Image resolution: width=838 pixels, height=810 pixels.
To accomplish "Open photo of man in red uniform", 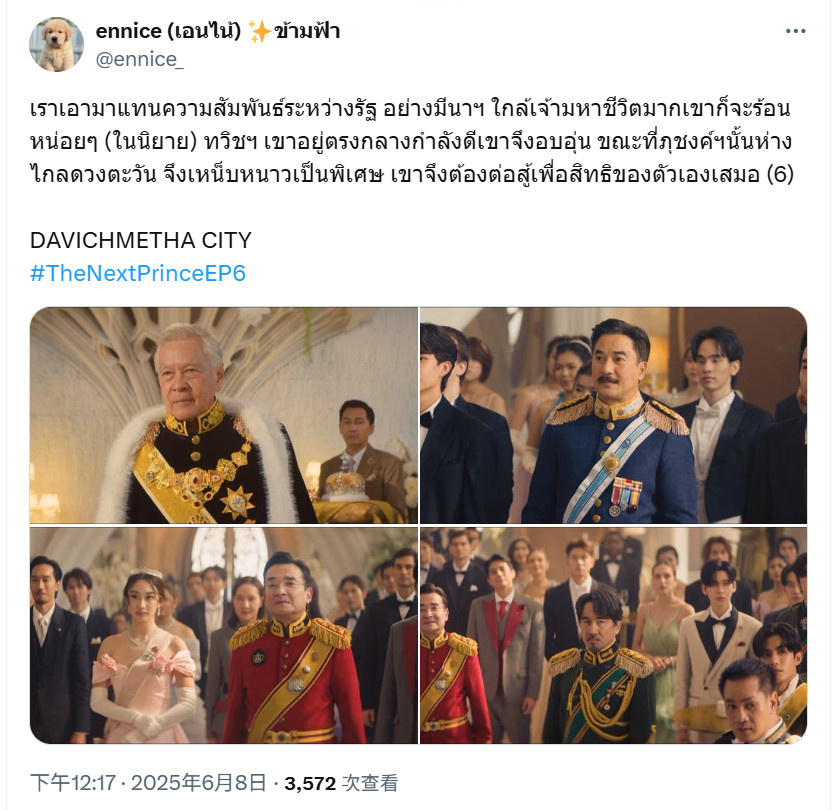I will click(x=224, y=635).
